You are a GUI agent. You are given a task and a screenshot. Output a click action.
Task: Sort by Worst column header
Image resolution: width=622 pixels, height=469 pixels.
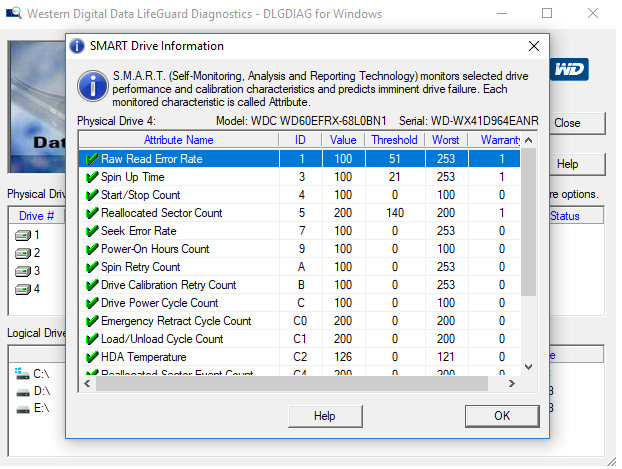click(x=446, y=140)
